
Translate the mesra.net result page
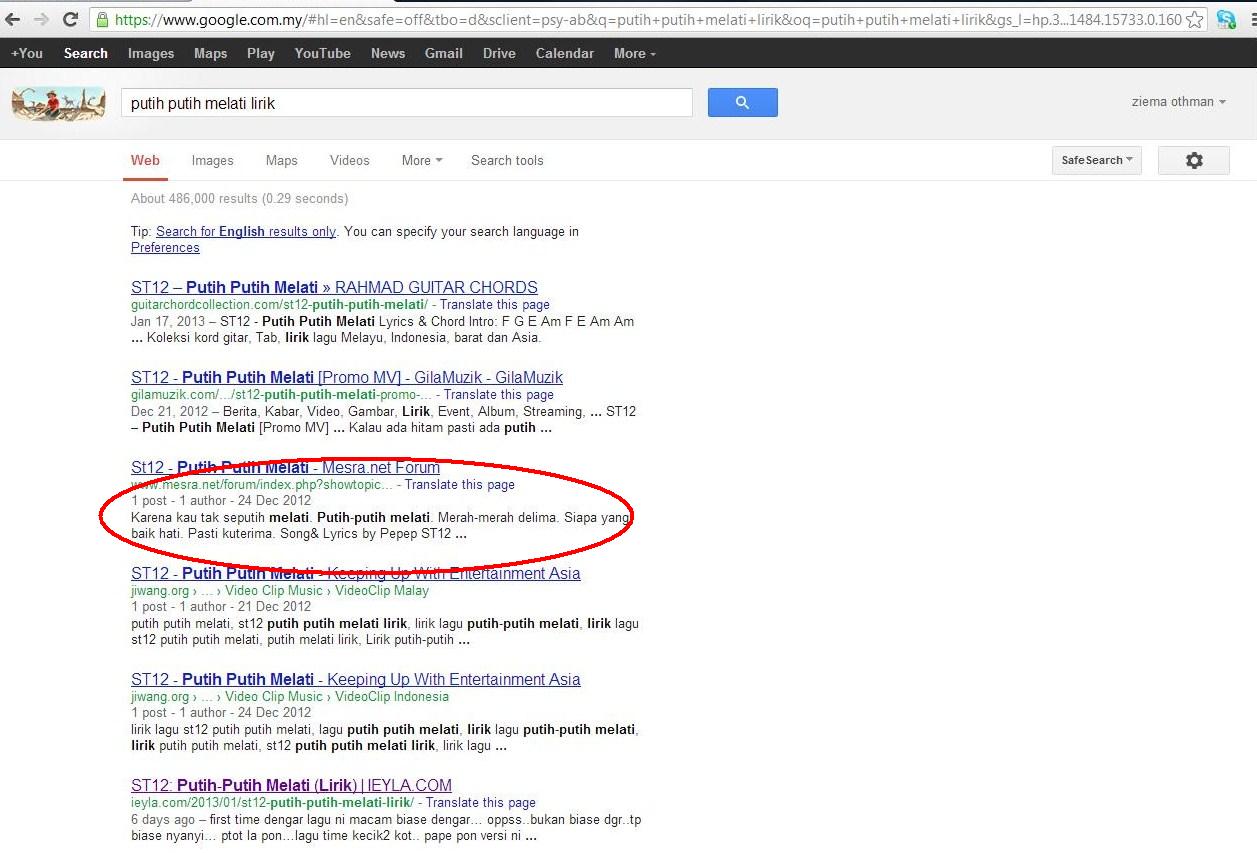click(460, 484)
